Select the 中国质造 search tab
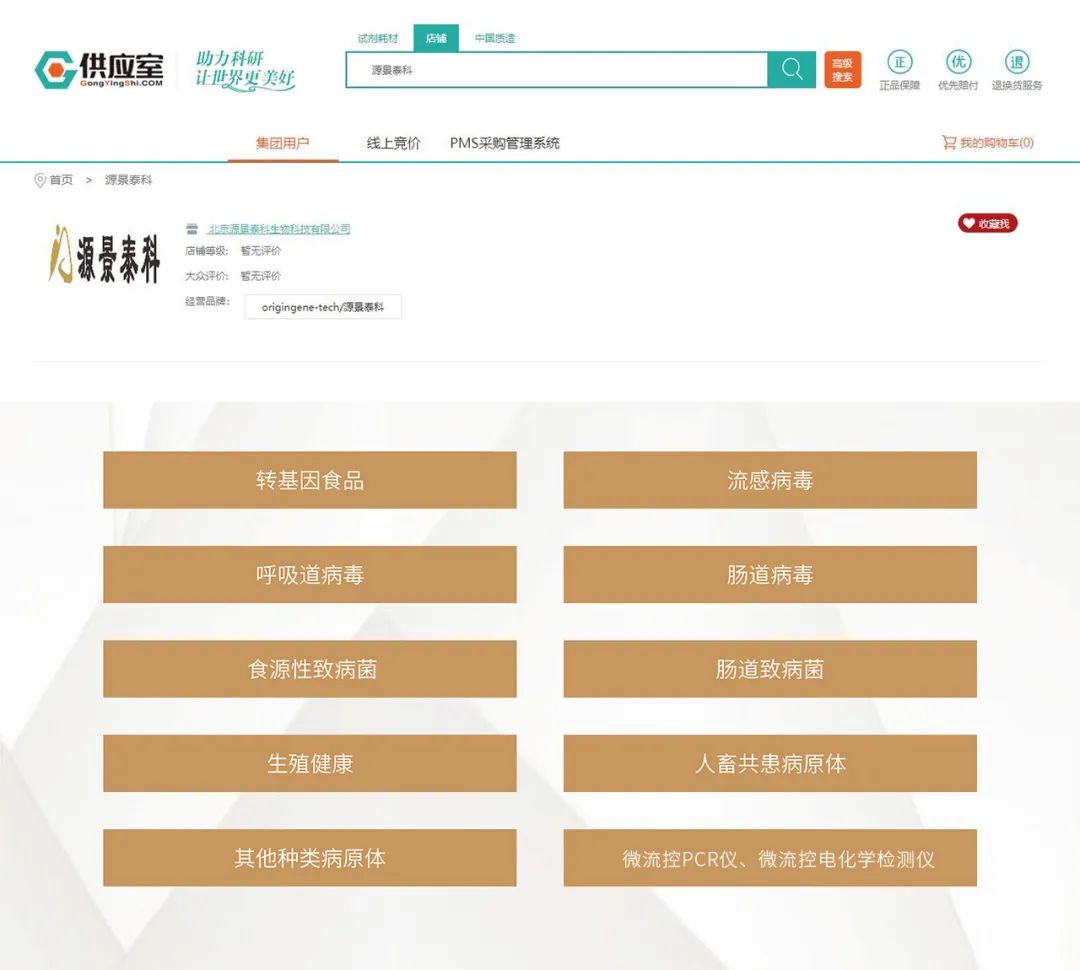The height and width of the screenshot is (970, 1080). pos(495,38)
